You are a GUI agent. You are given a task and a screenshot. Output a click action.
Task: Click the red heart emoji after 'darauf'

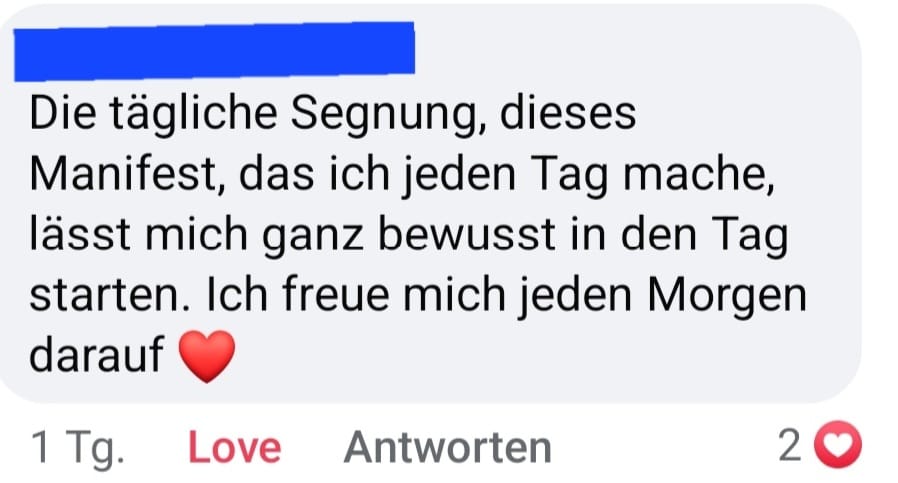[207, 356]
